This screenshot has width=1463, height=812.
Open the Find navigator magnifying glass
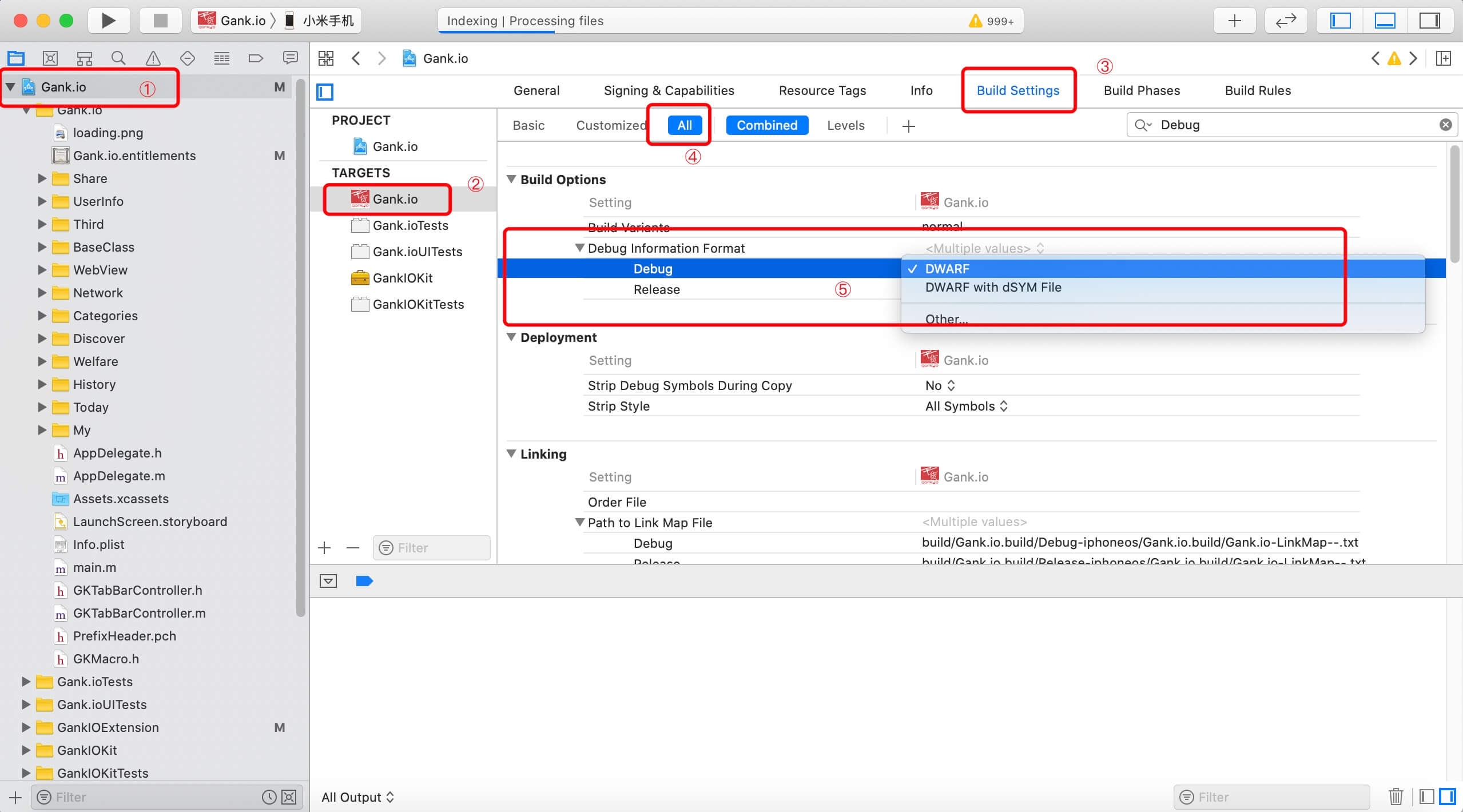118,58
